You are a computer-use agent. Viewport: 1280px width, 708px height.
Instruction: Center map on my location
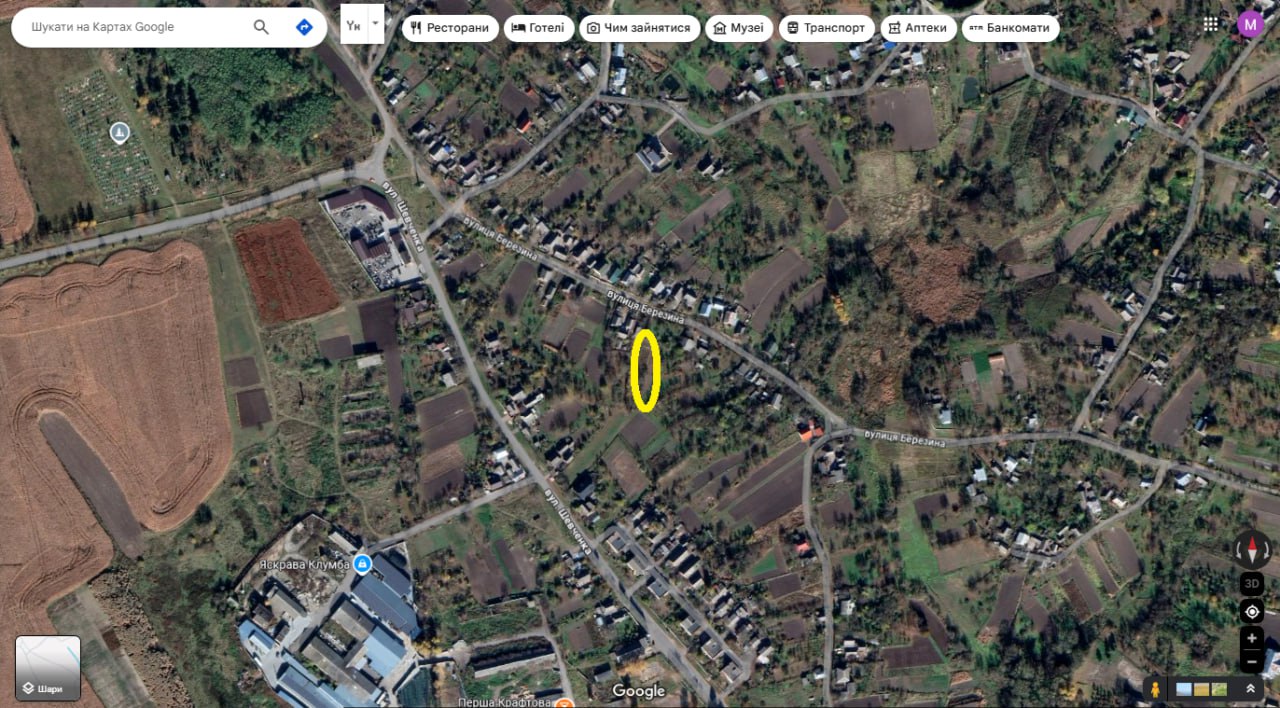1252,611
